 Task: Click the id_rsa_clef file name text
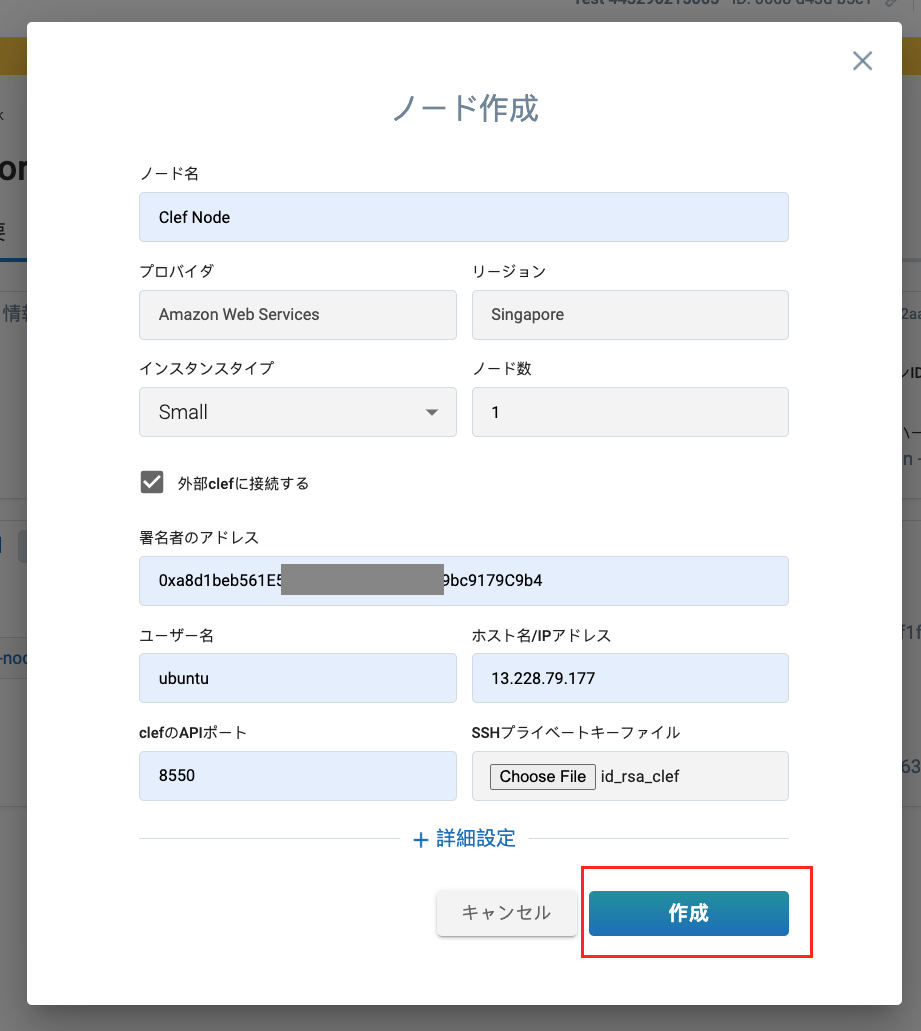pyautogui.click(x=640, y=777)
